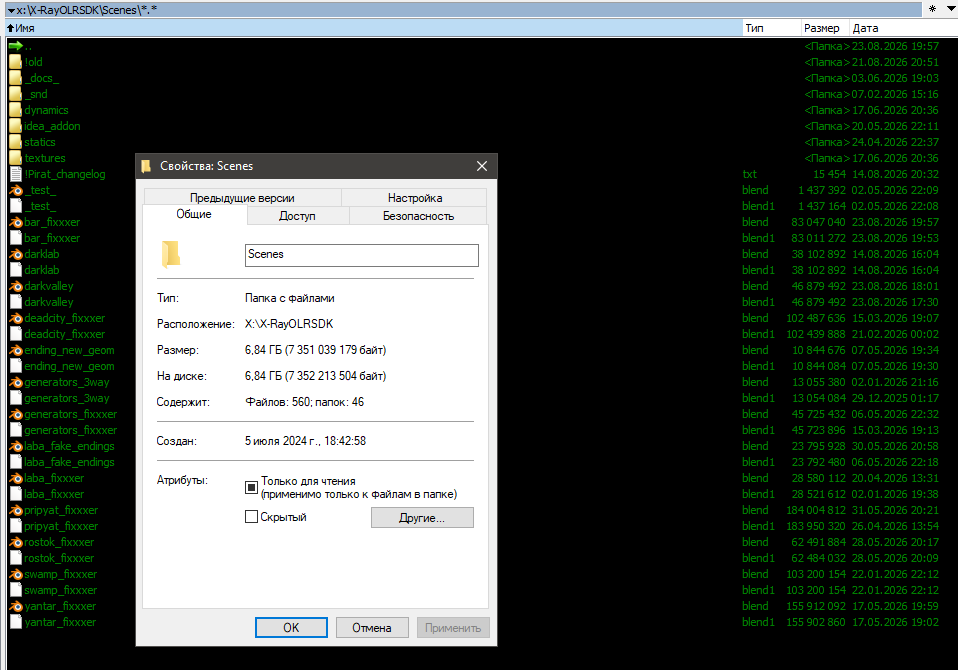This screenshot has width=958, height=670.
Task: Click Blender icon of _test_ blend file
Action: click(x=16, y=190)
